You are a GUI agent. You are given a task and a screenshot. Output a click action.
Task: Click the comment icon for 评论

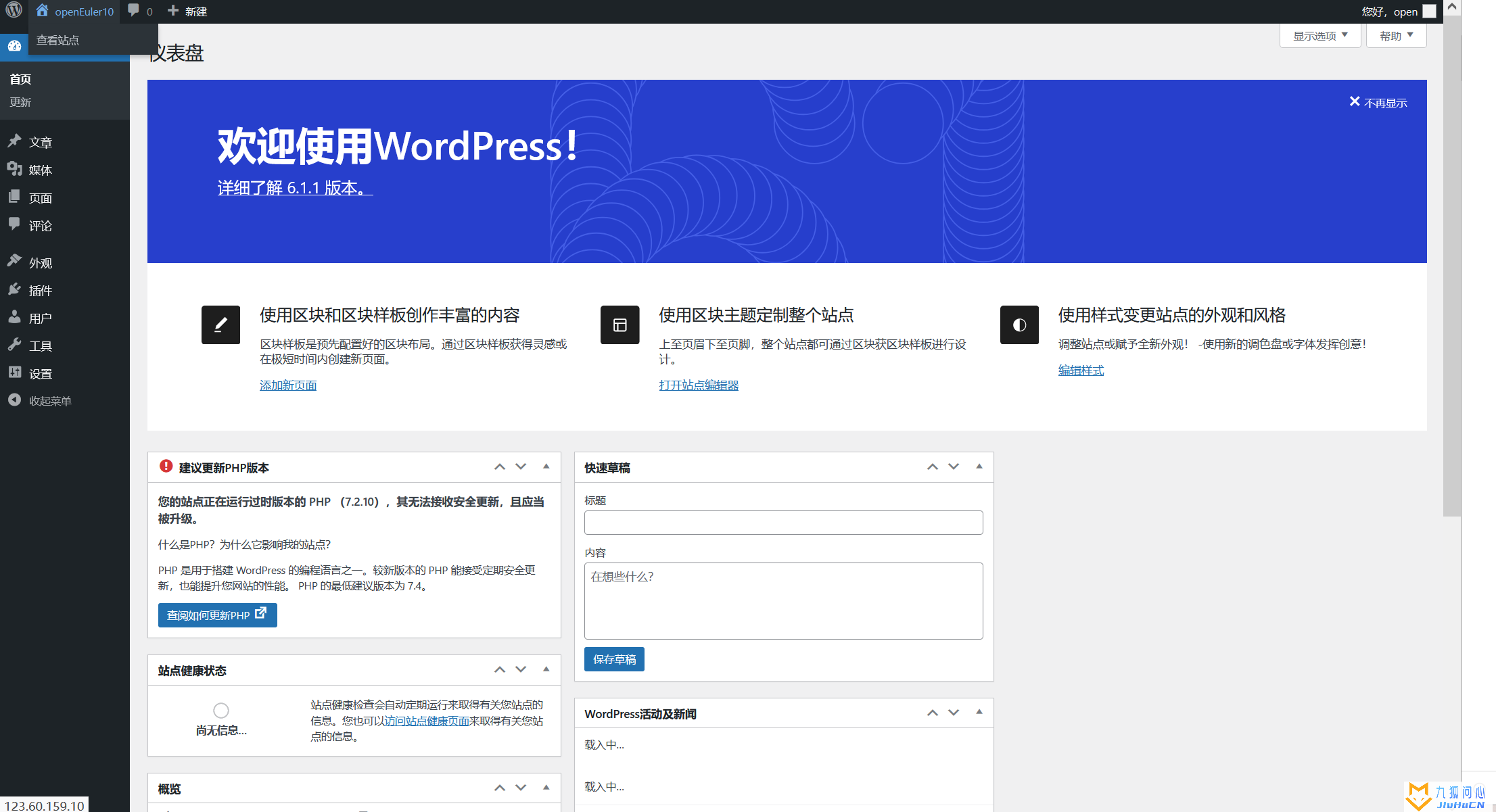click(x=14, y=224)
